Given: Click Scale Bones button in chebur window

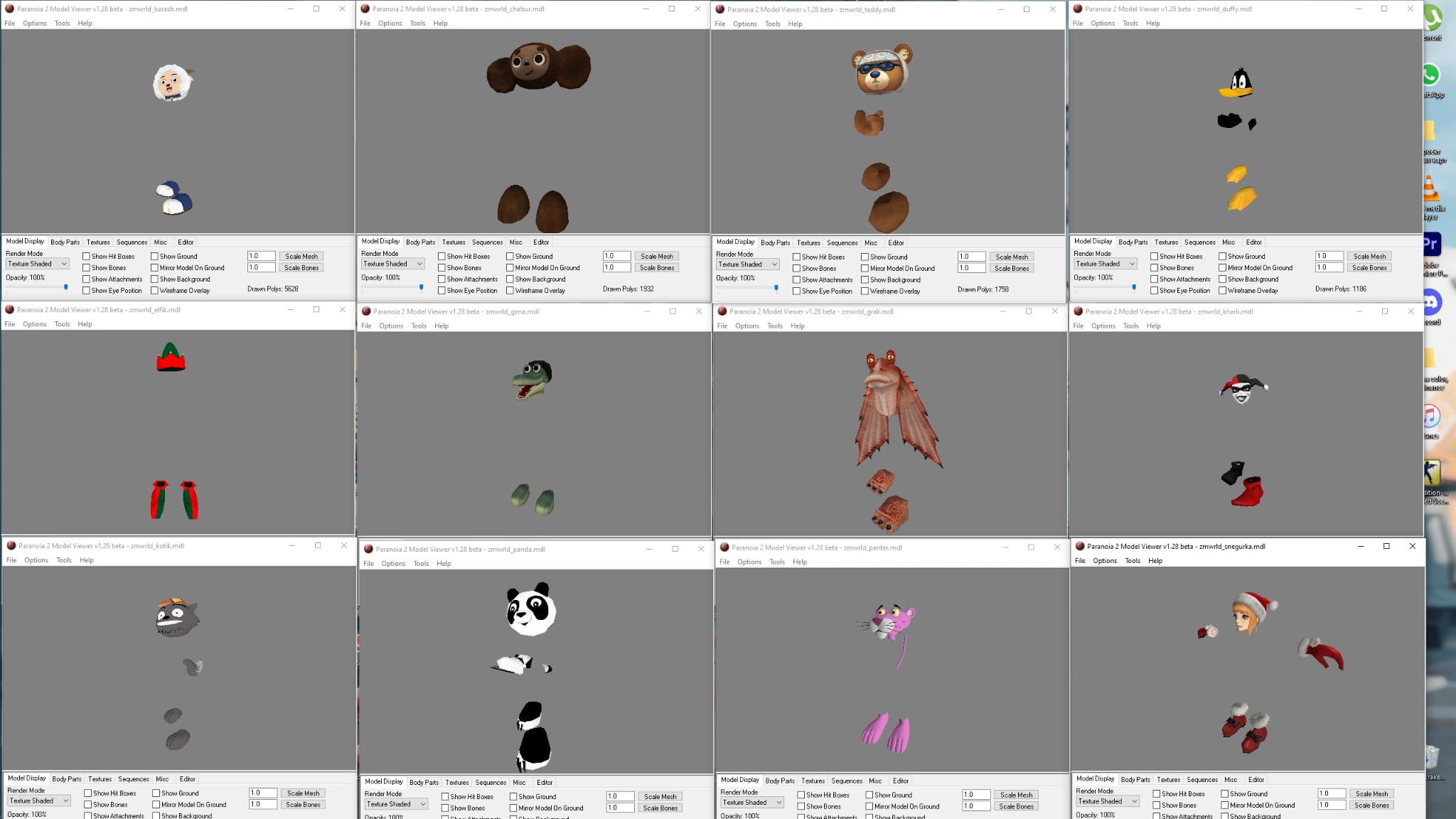Looking at the screenshot, I should coord(657,268).
